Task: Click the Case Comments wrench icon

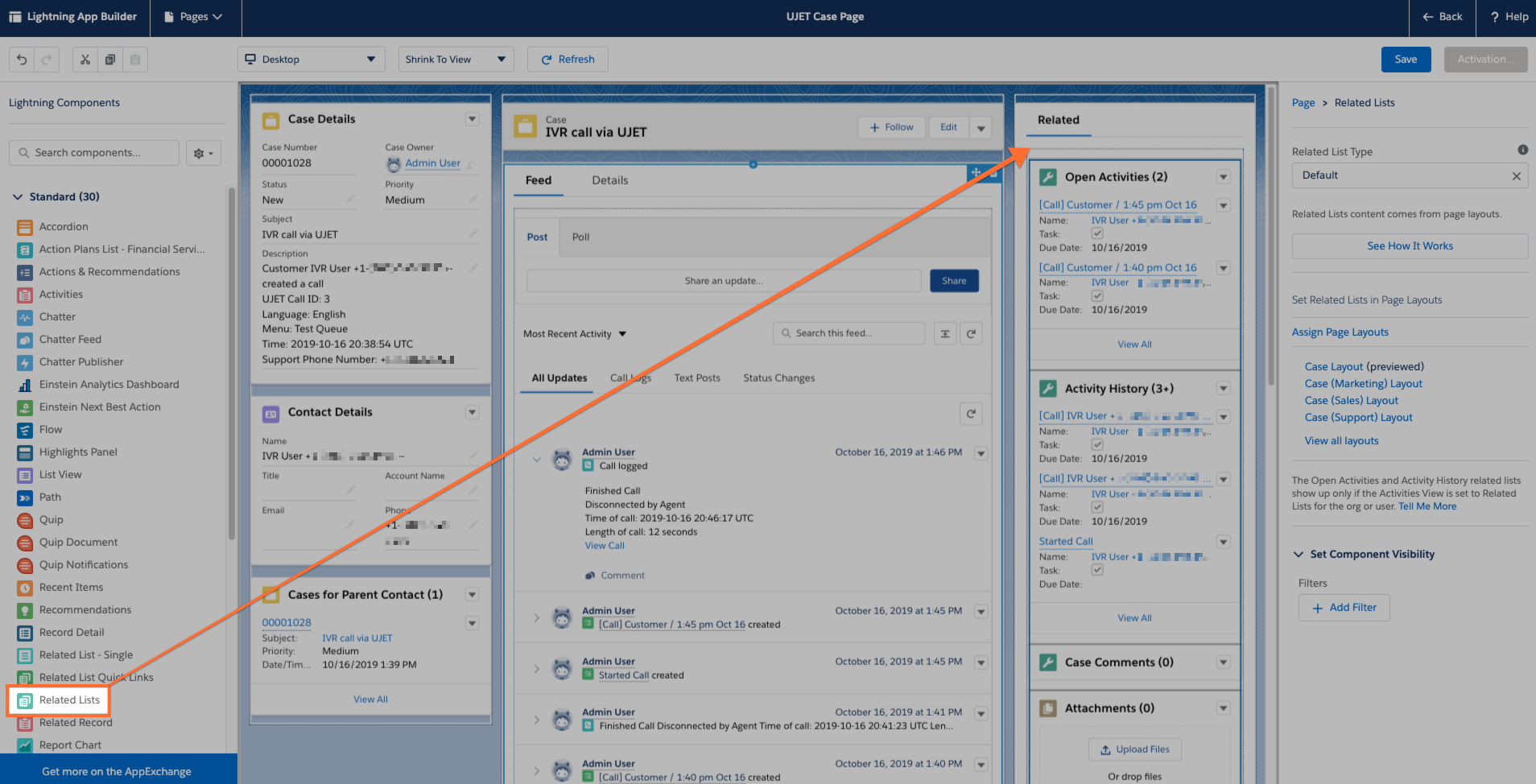Action: pyautogui.click(x=1048, y=662)
